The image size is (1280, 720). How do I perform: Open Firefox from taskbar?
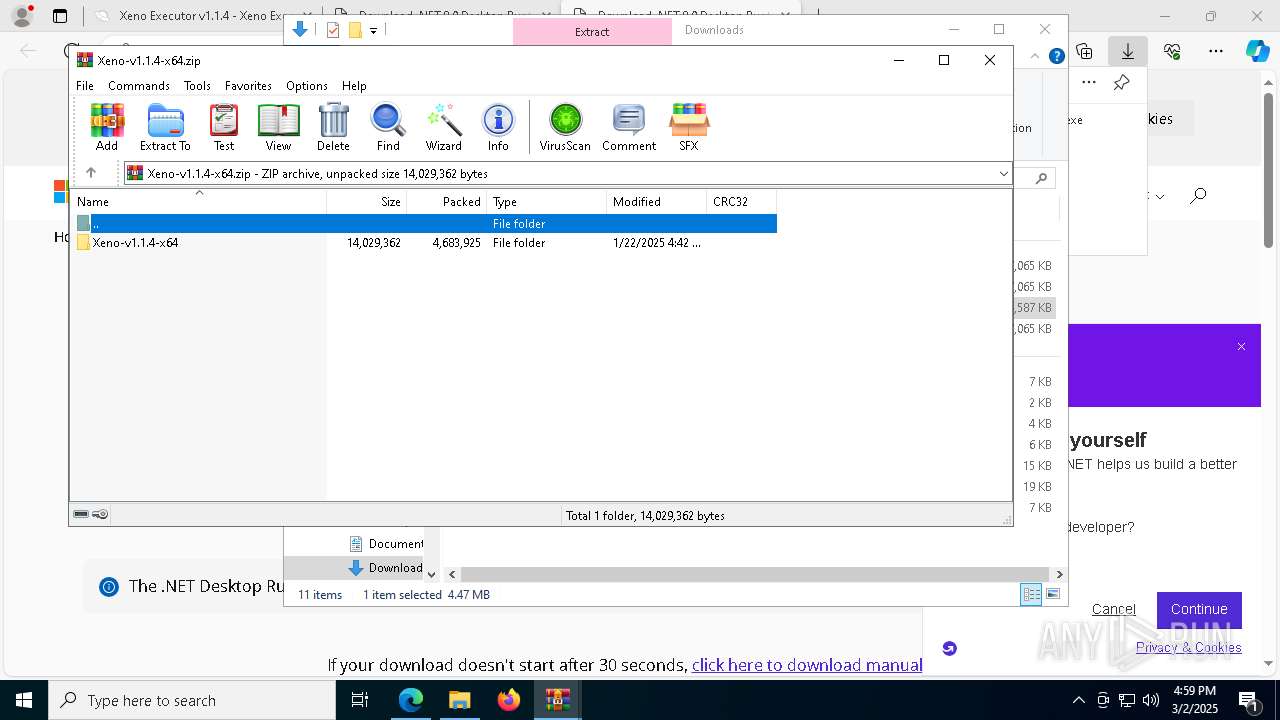pos(509,700)
